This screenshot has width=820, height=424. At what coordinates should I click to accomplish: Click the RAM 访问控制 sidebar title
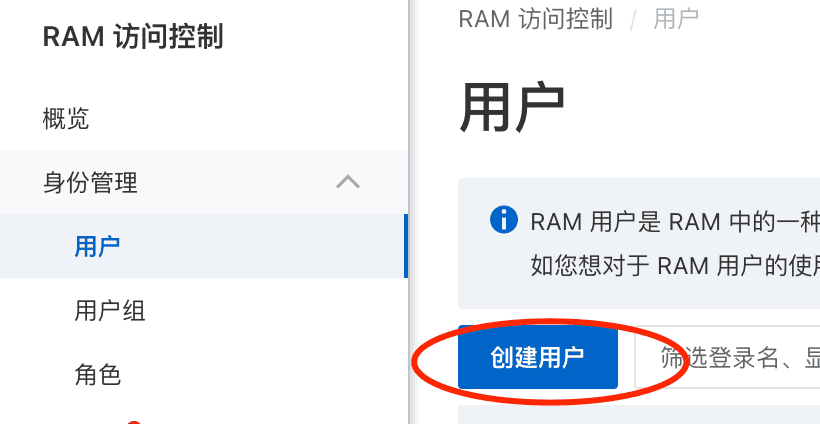[133, 37]
